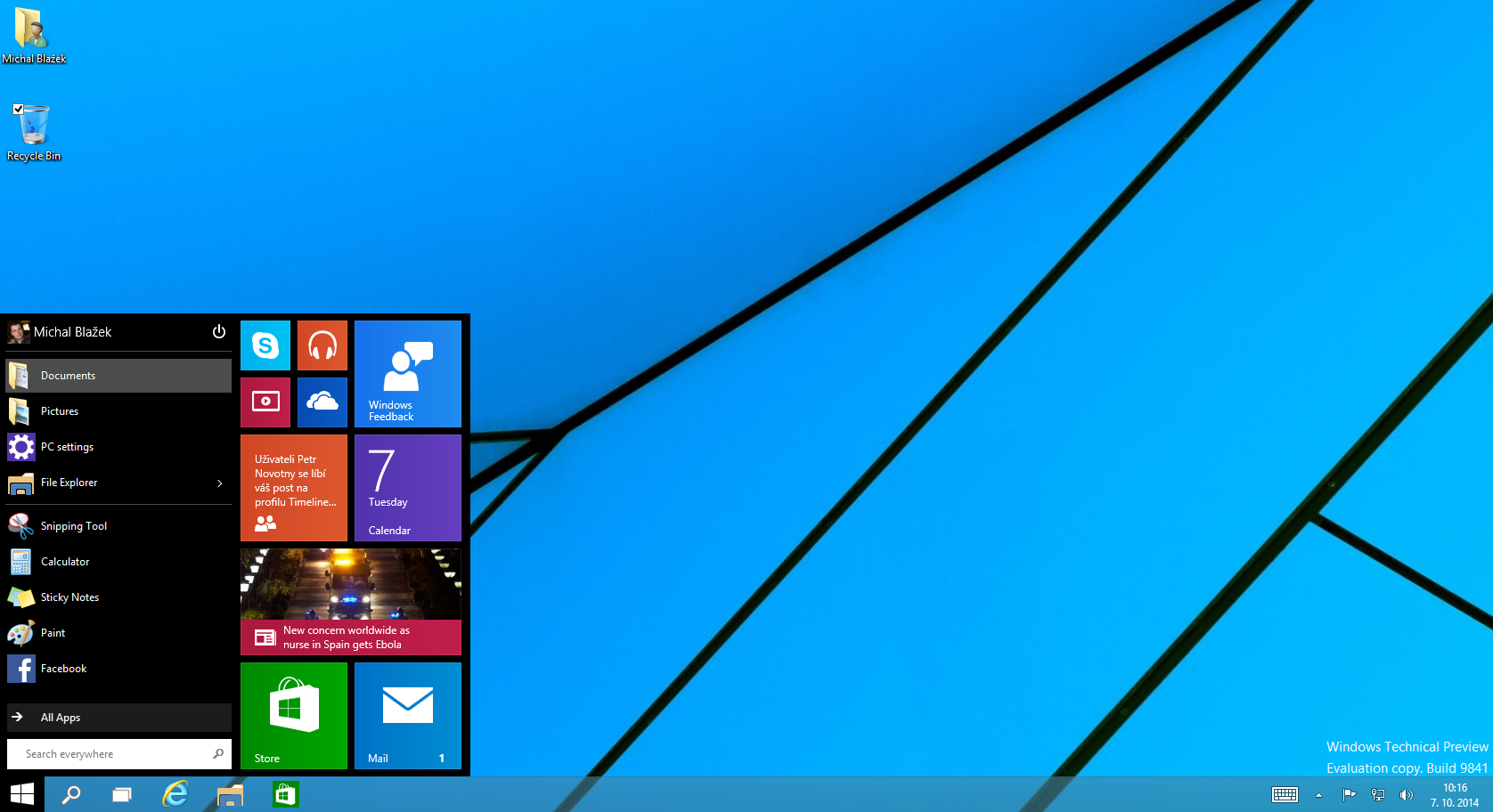Toggle the Recycle Bin selection checkbox
Image resolution: width=1493 pixels, height=812 pixels.
click(18, 109)
